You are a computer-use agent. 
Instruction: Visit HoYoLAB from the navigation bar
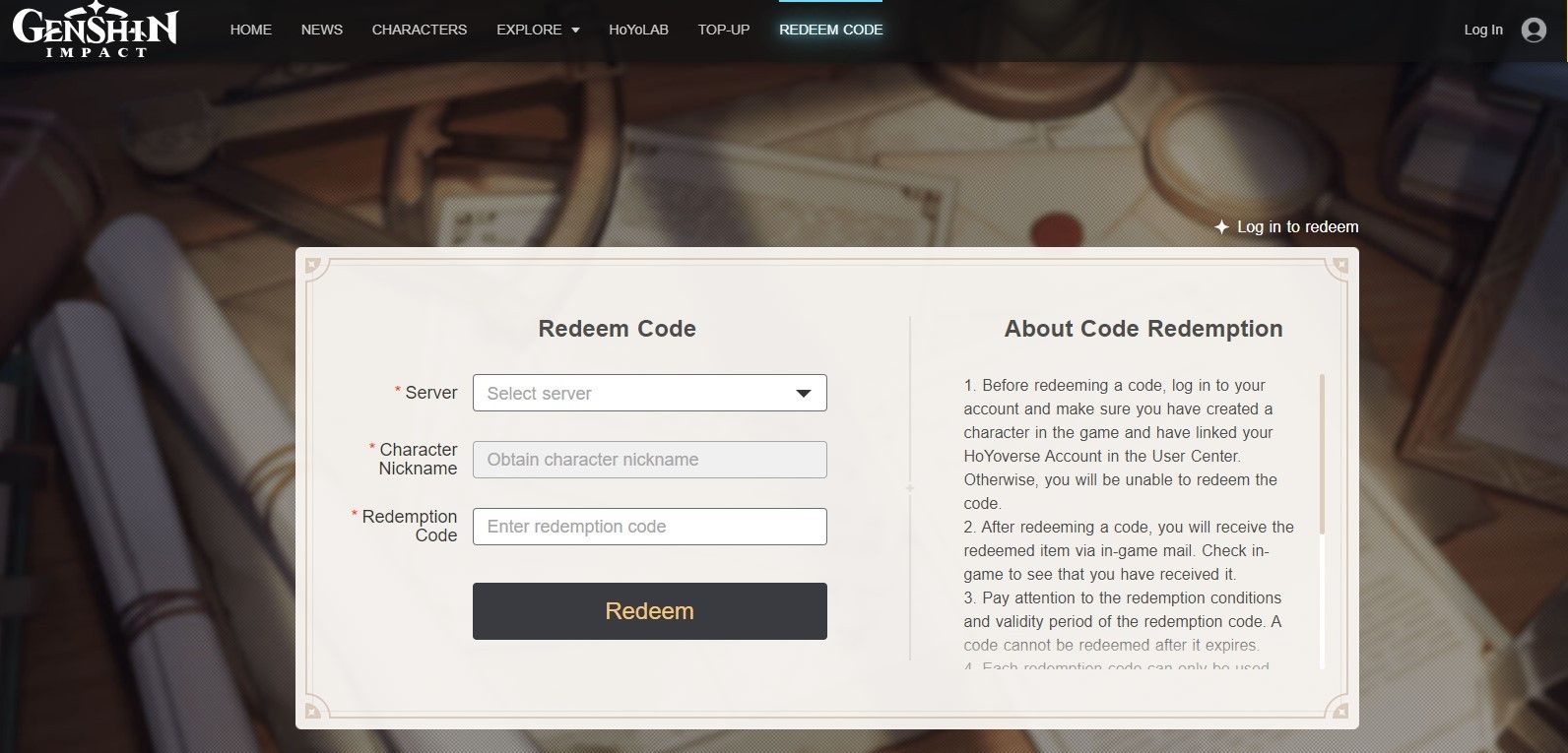638,30
